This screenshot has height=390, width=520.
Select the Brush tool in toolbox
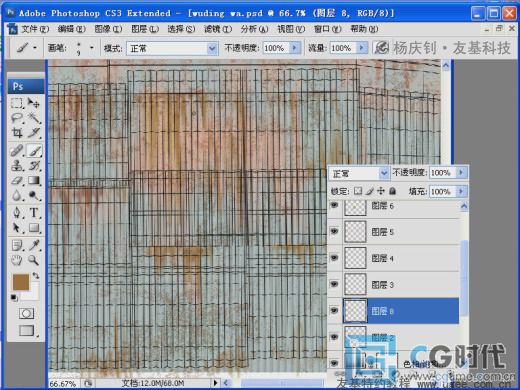point(34,151)
